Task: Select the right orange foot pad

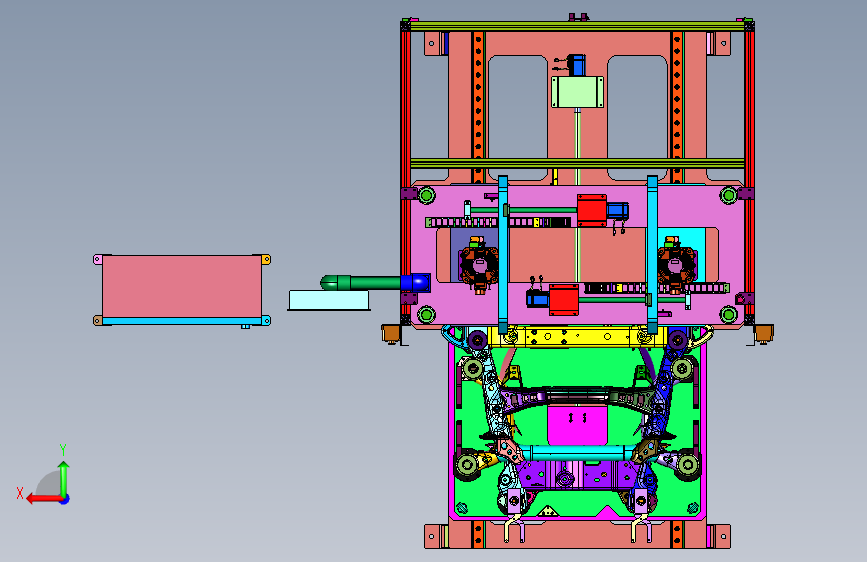Action: click(x=764, y=333)
